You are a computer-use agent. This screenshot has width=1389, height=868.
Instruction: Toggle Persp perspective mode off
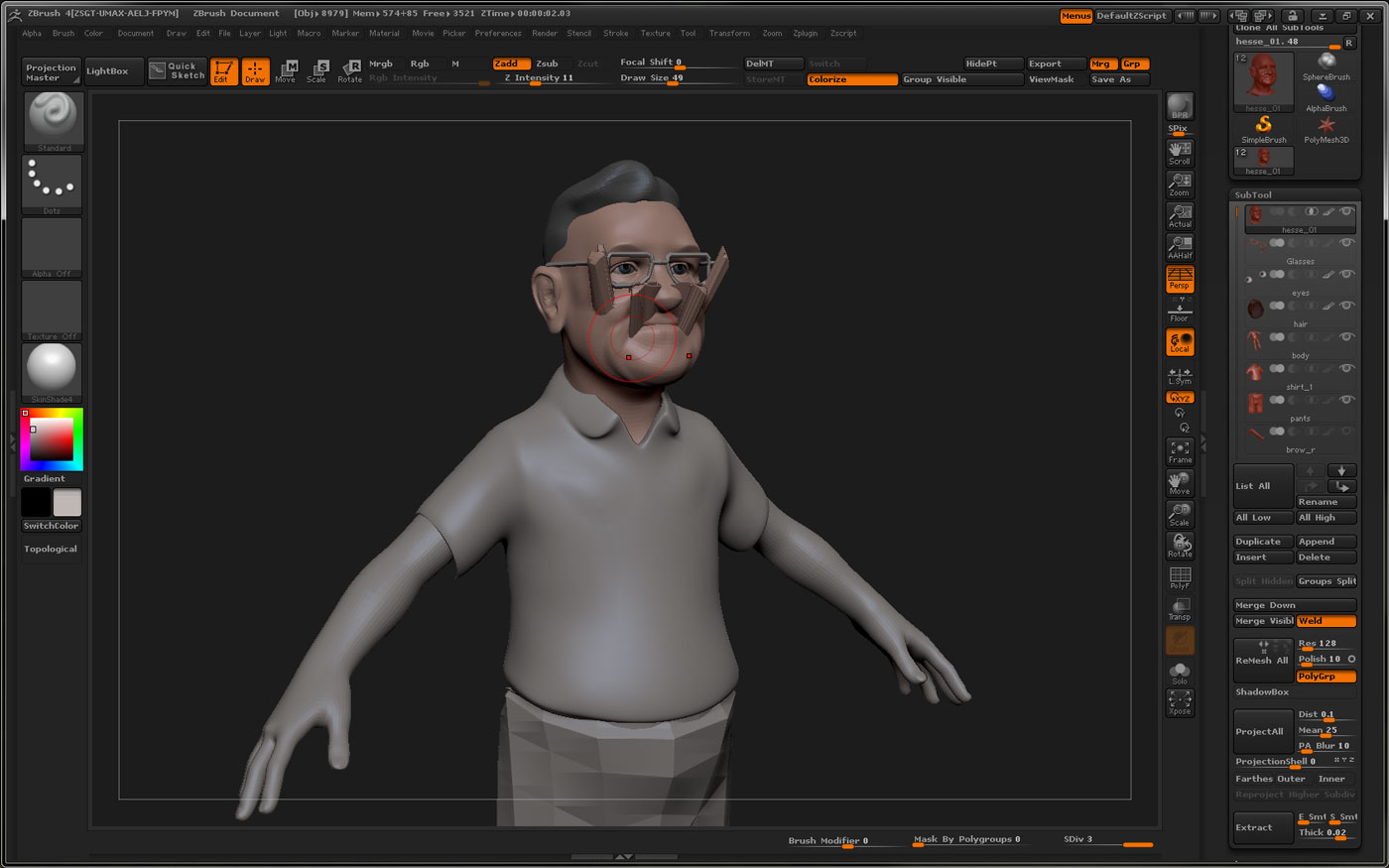[x=1179, y=279]
